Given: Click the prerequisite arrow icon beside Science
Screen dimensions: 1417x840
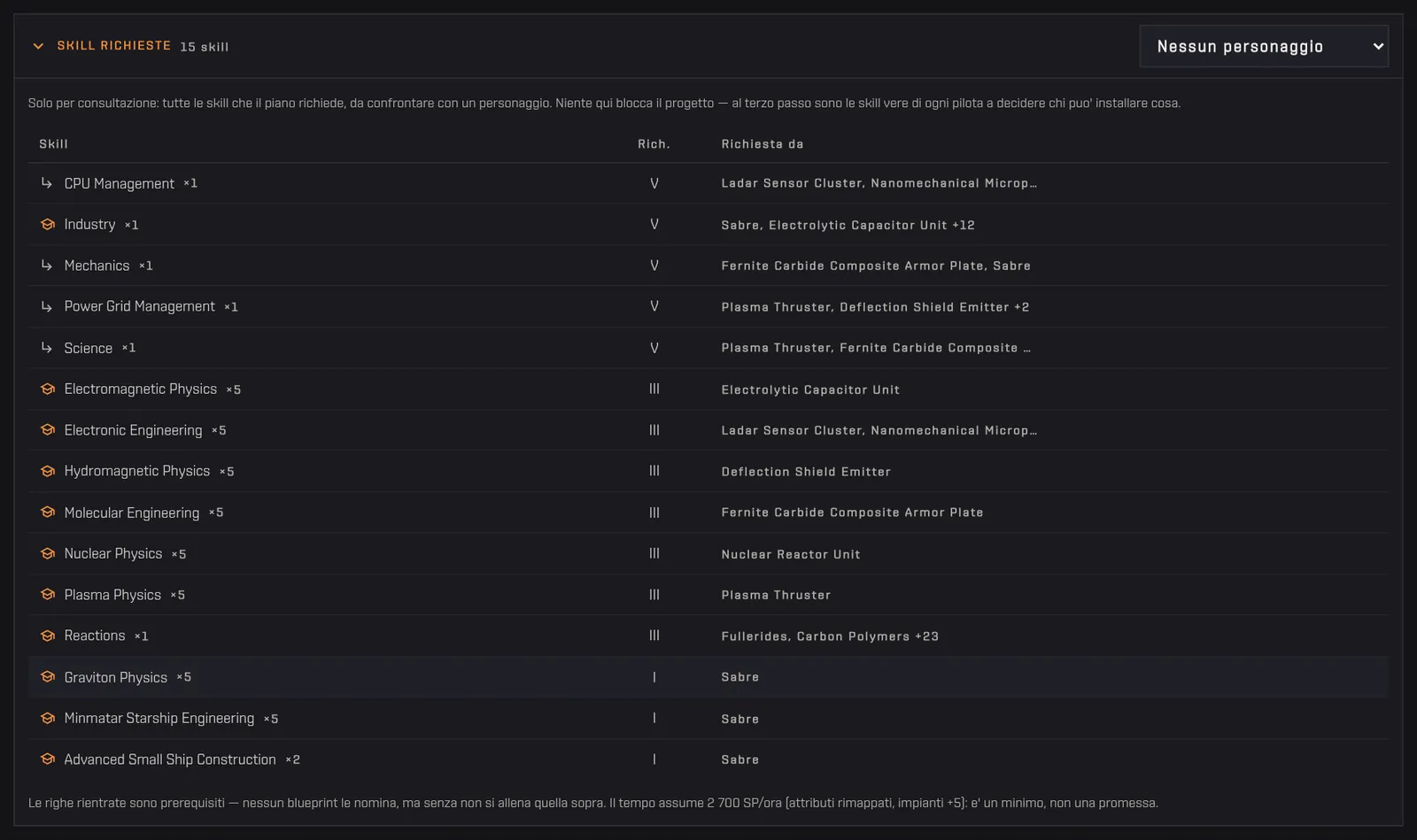Looking at the screenshot, I should [47, 348].
